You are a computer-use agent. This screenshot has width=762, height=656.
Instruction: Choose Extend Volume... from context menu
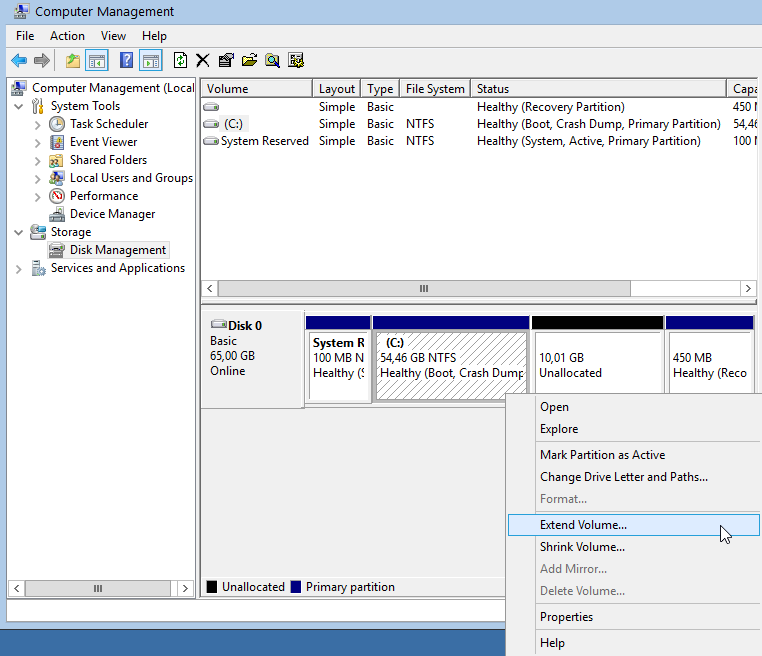[583, 525]
